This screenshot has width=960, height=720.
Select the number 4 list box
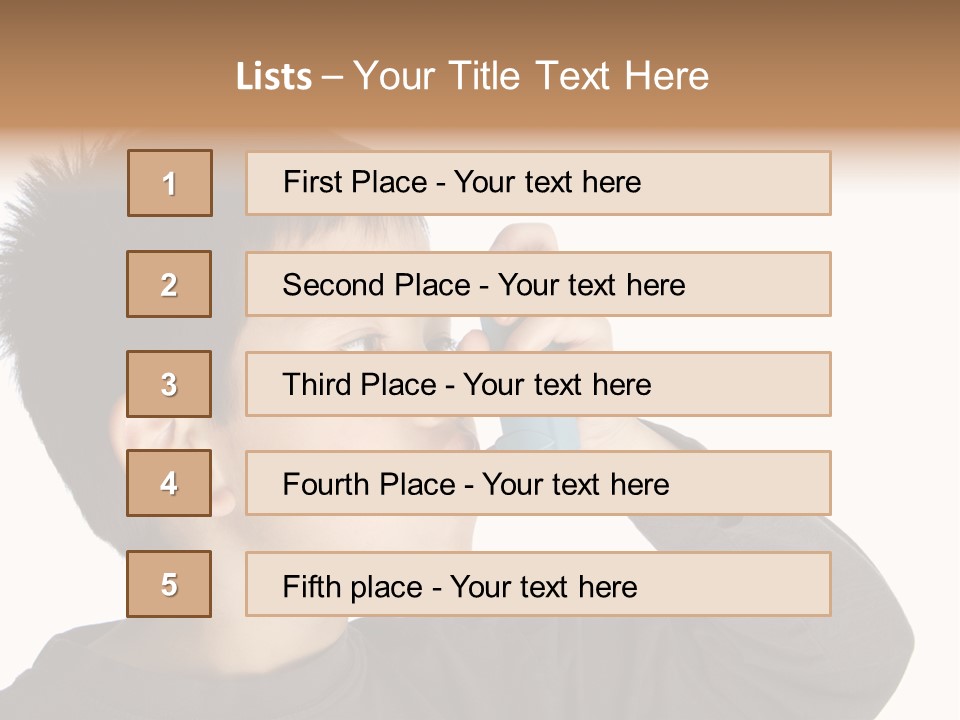pyautogui.click(x=169, y=483)
